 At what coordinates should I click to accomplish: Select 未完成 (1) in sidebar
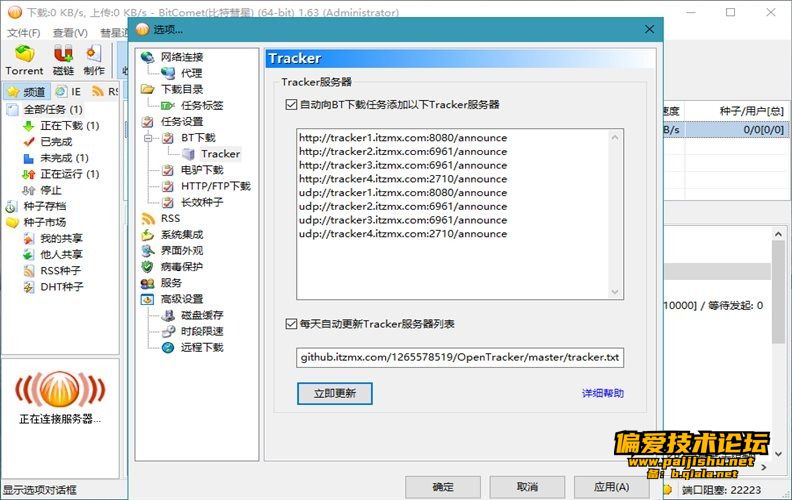(64, 158)
